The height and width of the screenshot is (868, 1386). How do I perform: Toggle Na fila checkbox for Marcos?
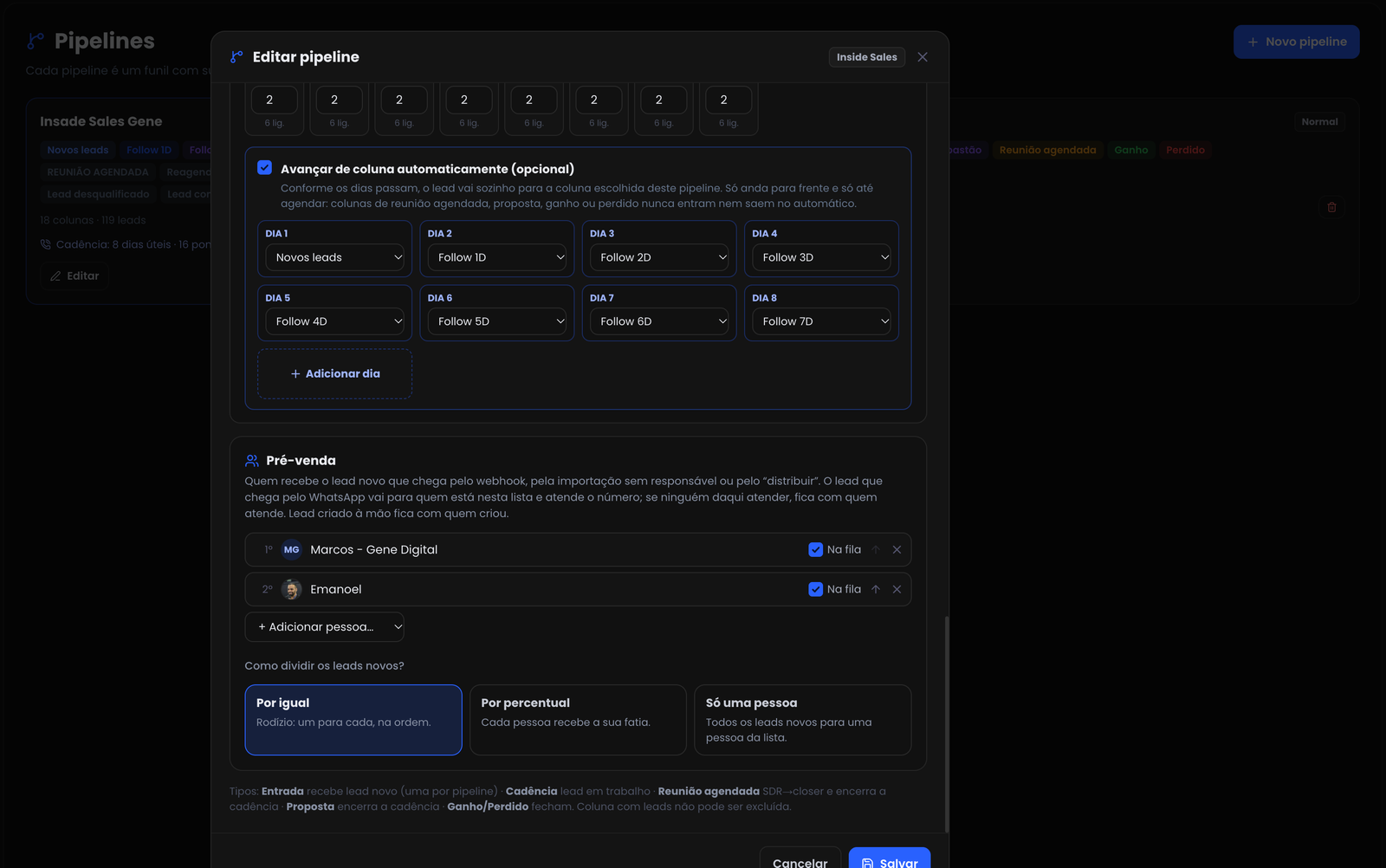pyautogui.click(x=815, y=550)
